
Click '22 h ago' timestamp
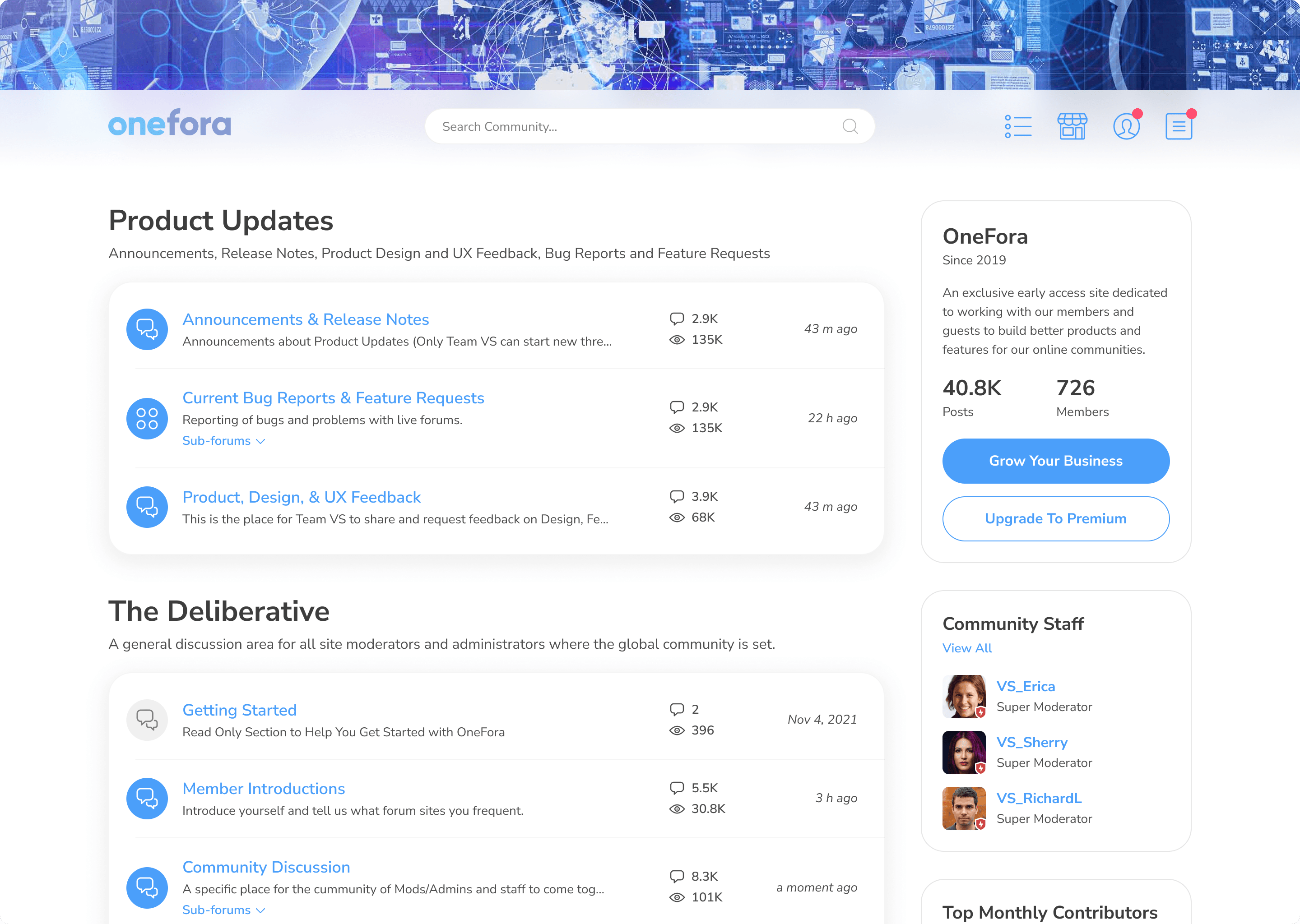(832, 418)
